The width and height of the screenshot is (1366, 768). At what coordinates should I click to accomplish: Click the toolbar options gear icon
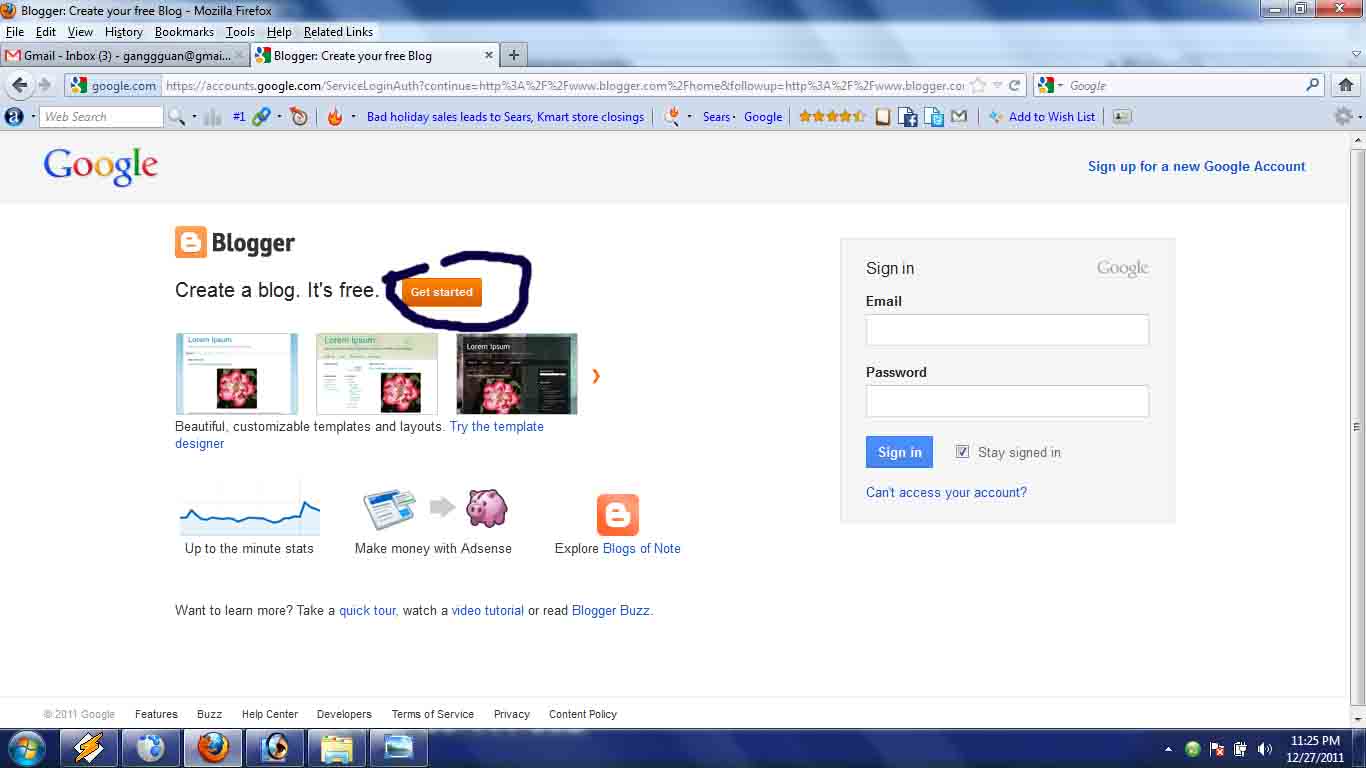point(1344,117)
